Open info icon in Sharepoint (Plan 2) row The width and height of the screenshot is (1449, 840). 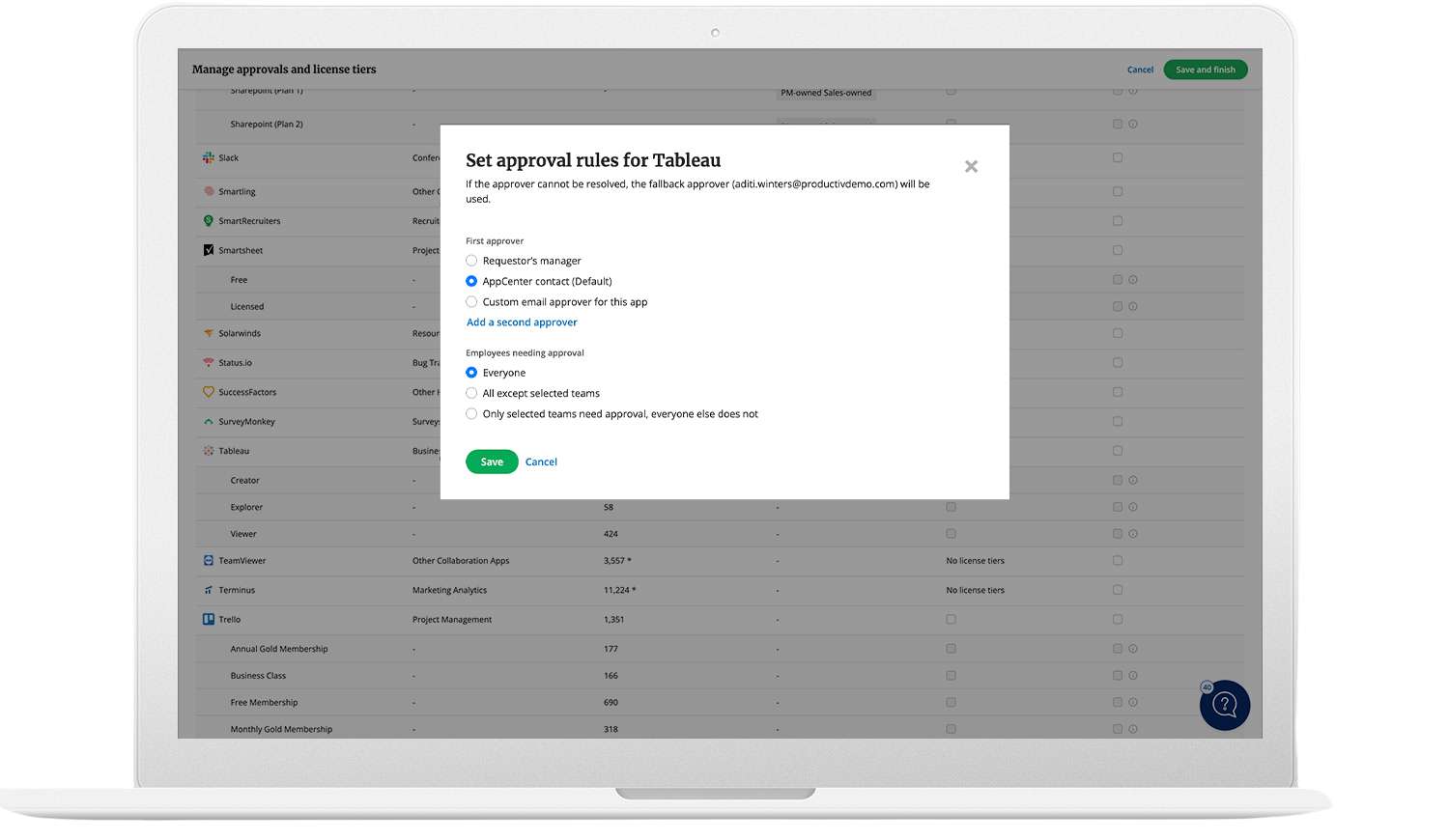pyautogui.click(x=1133, y=124)
